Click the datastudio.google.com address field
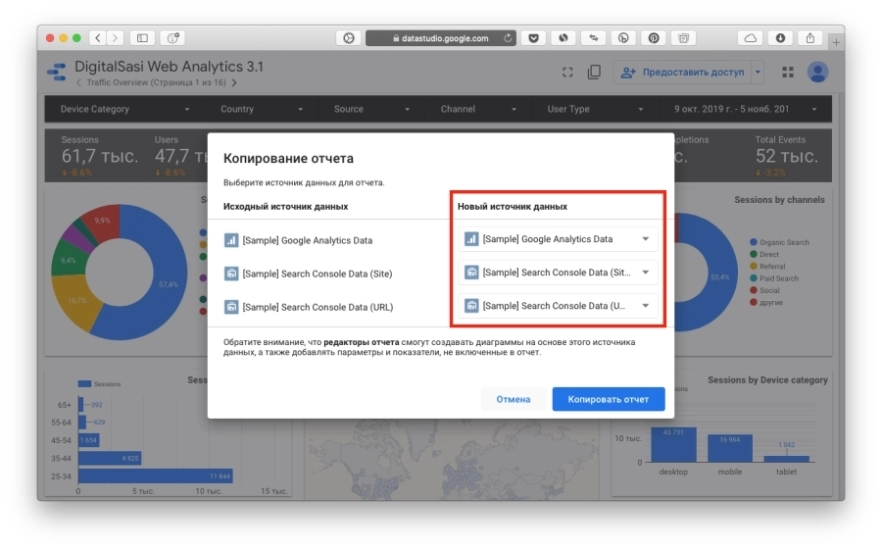 coord(441,38)
